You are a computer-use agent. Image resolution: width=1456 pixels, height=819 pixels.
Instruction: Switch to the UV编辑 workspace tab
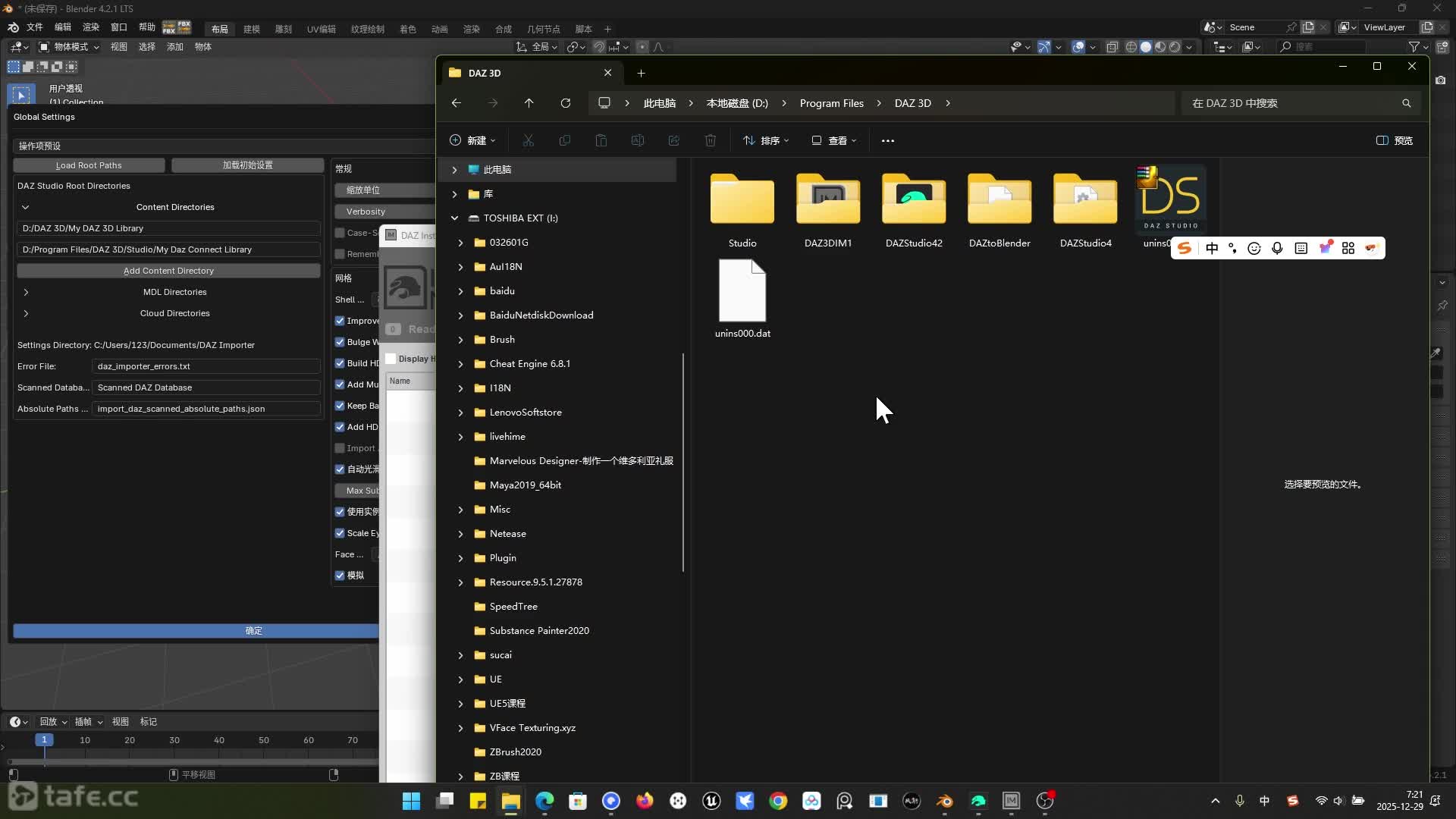321,29
